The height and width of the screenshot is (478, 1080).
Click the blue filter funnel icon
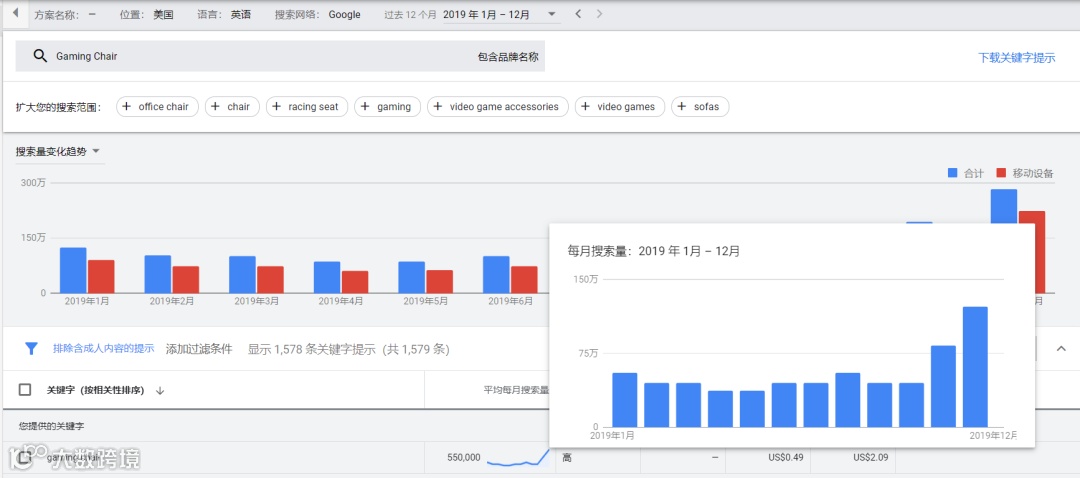click(31, 349)
